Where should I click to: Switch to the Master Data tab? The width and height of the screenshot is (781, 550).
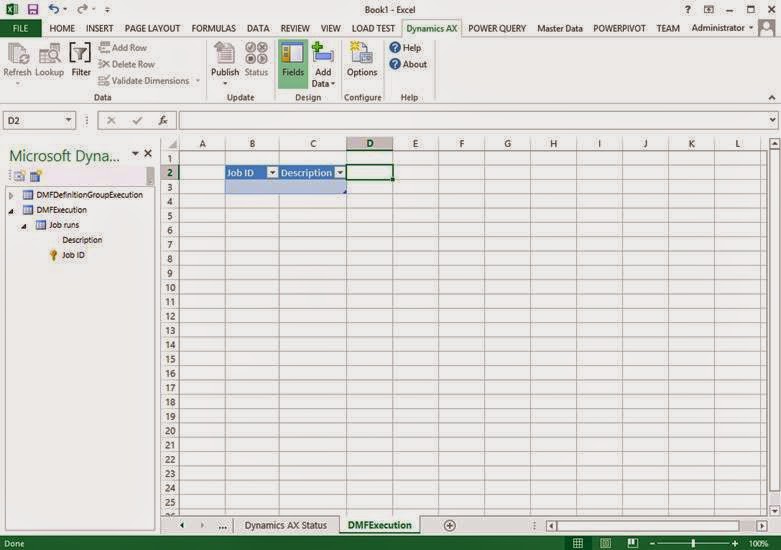coord(559,28)
